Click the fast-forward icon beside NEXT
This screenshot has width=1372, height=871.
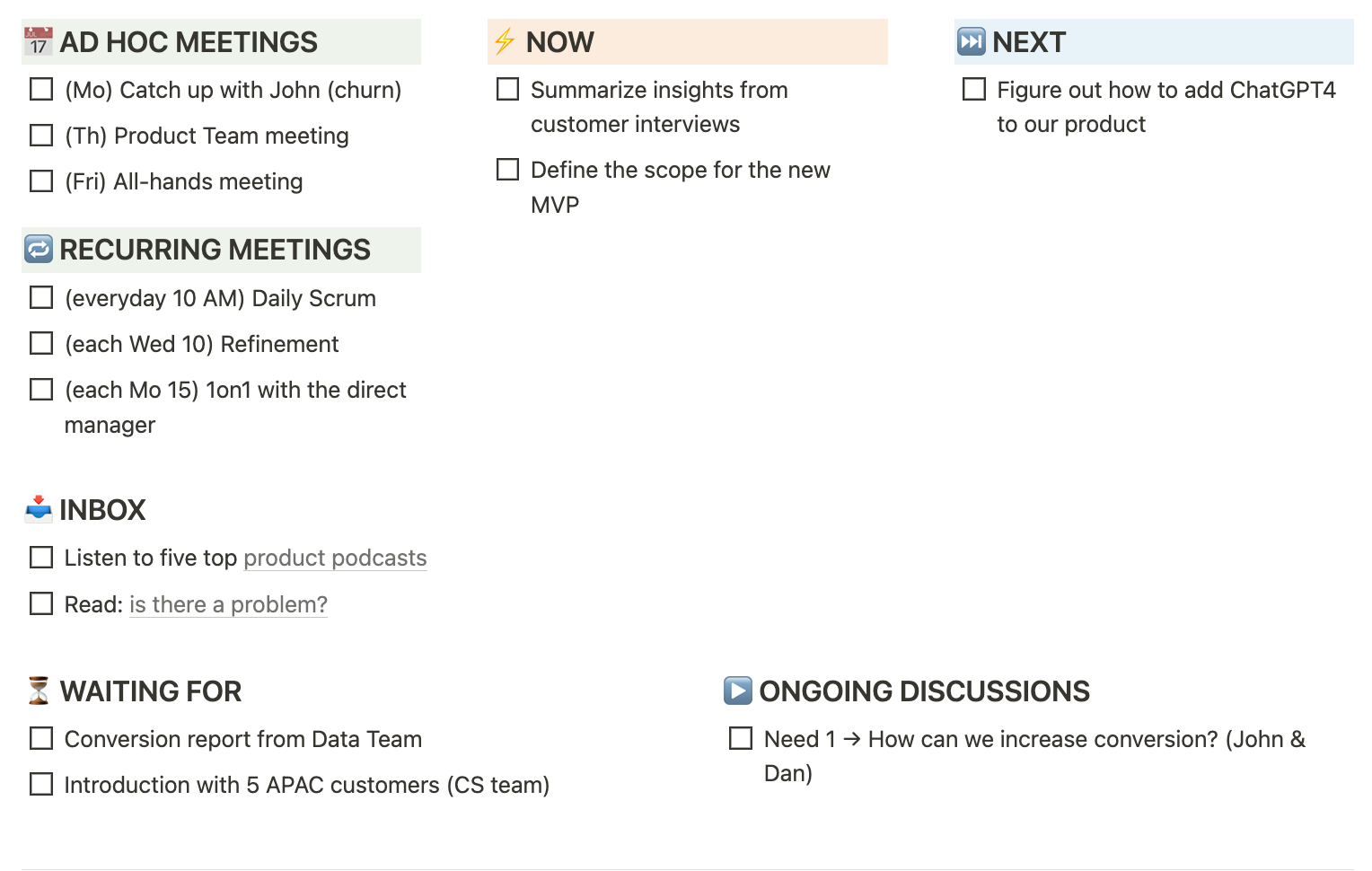coord(972,41)
